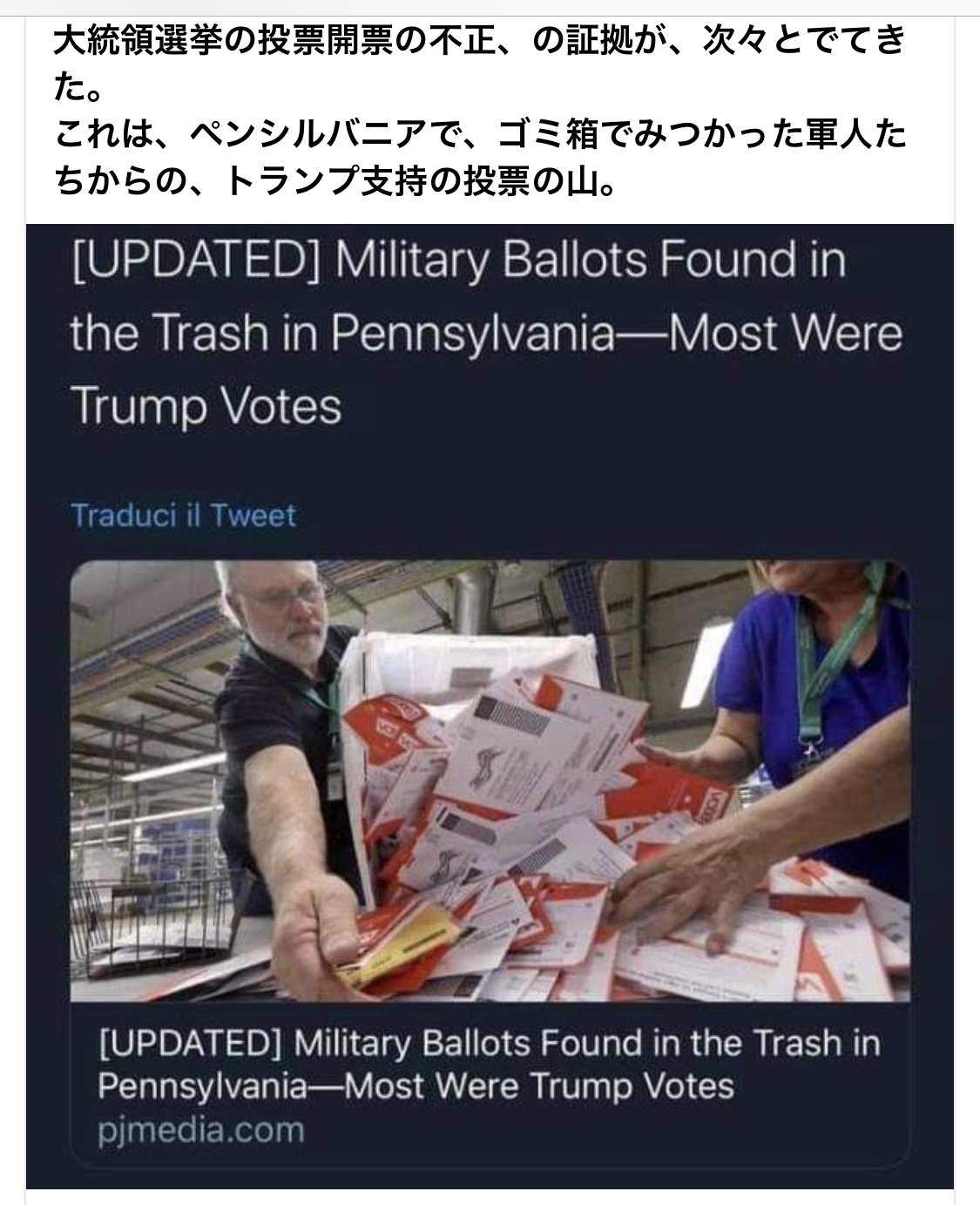Click the Japanese line beginning with これは
Viewport: 980px width, 1205px height.
click(479, 136)
